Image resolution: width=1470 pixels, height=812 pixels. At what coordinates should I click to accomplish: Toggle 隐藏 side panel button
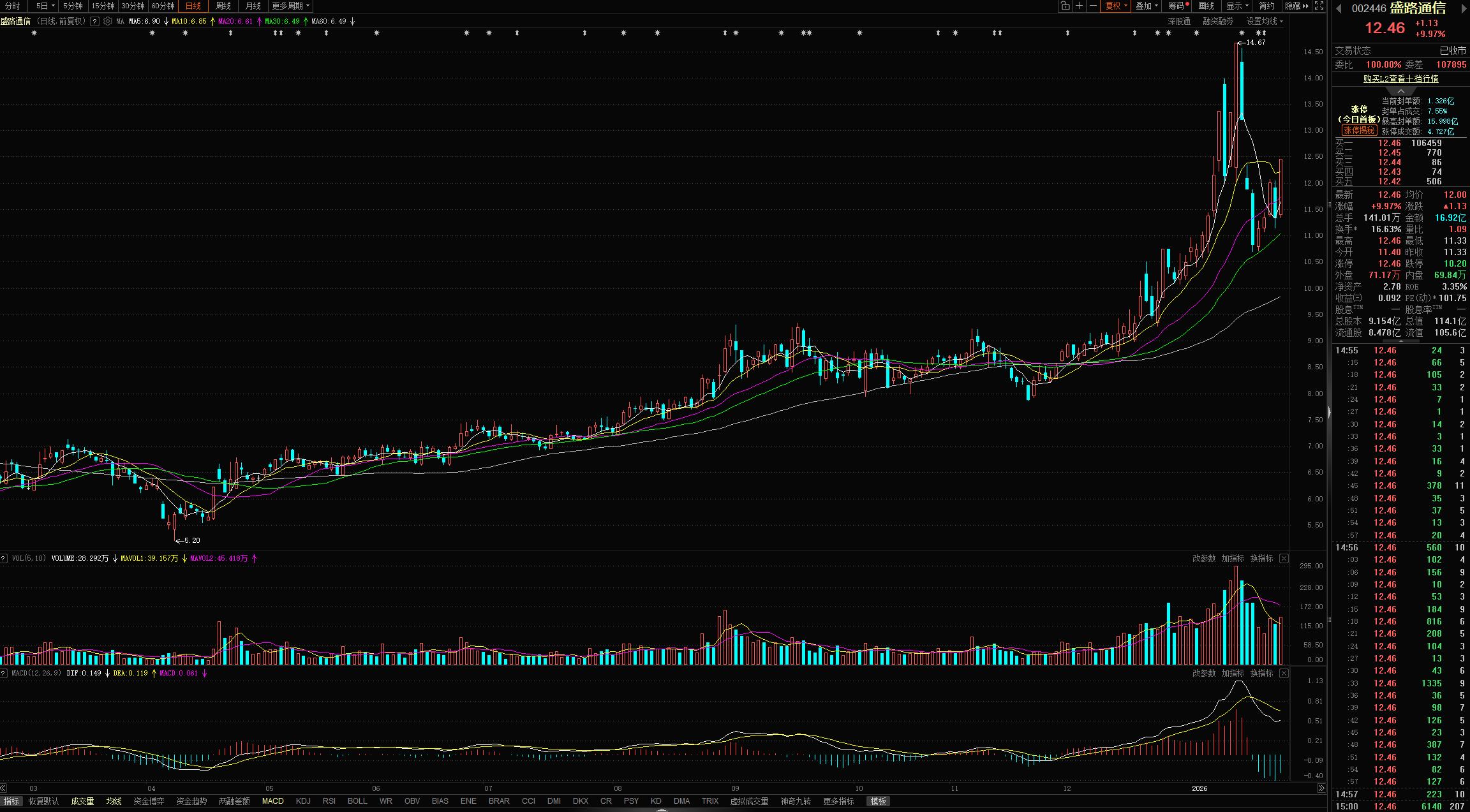tap(1296, 6)
